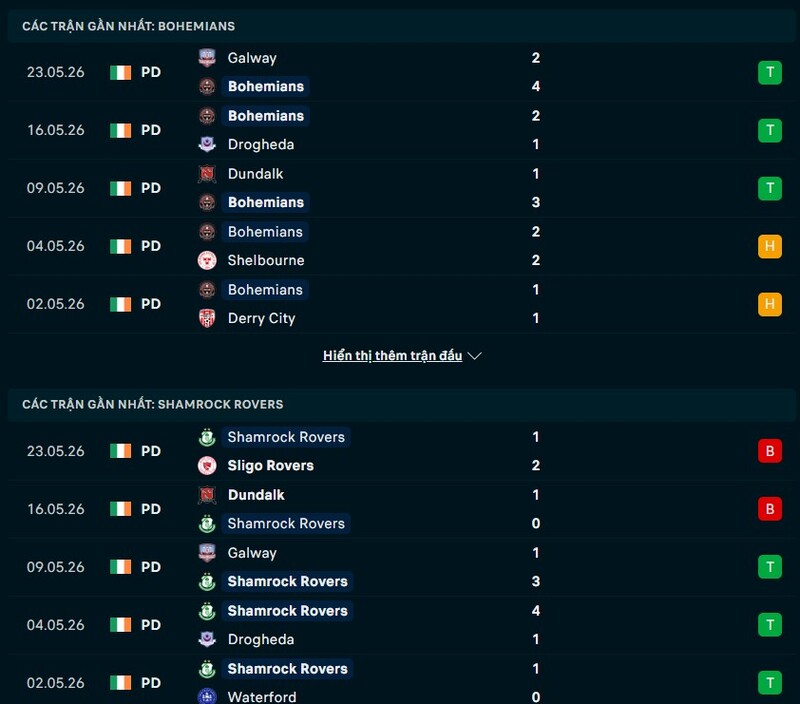Click red B badge for Dundalk 1-0 Shamrock
Screen dimensions: 800x704
pos(770,509)
